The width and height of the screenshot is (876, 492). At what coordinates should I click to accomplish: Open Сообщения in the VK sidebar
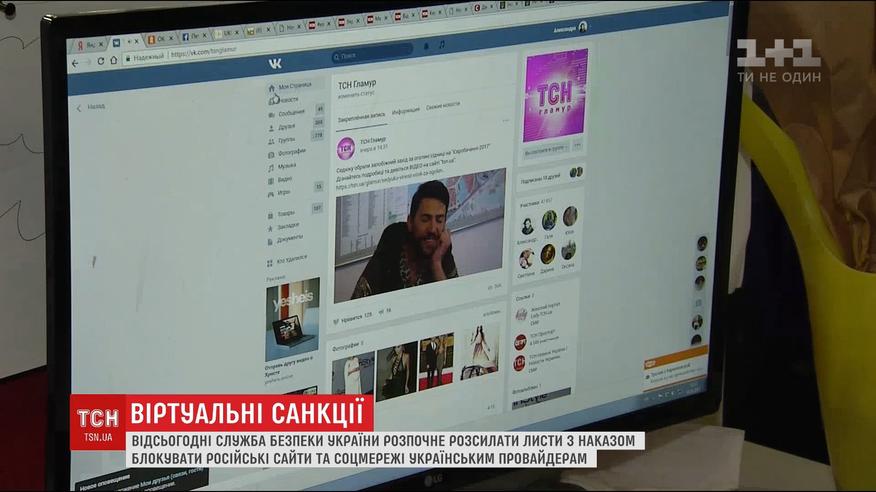(291, 113)
